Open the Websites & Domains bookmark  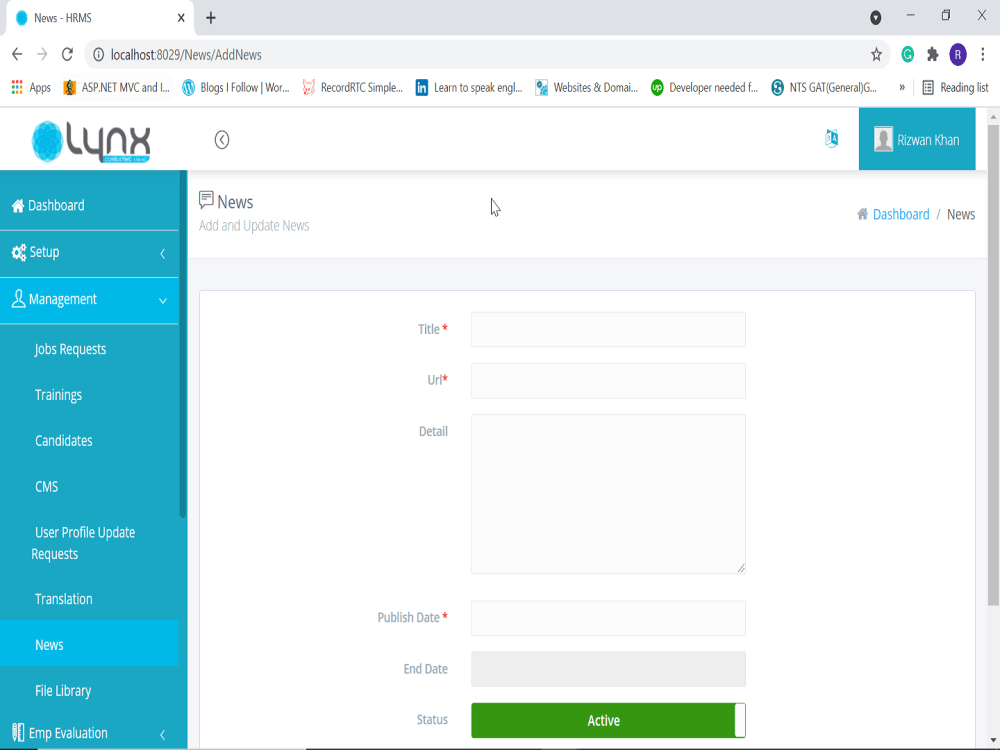(587, 87)
